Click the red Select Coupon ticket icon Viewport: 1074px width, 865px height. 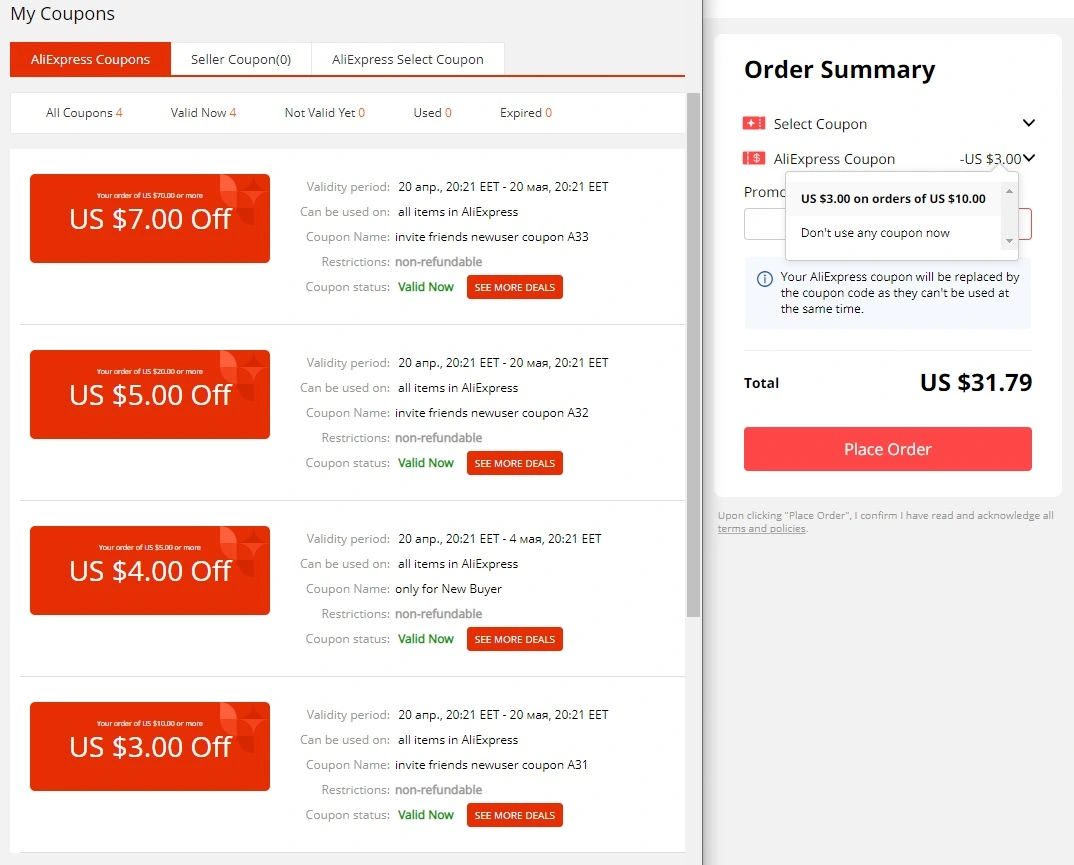(x=753, y=123)
